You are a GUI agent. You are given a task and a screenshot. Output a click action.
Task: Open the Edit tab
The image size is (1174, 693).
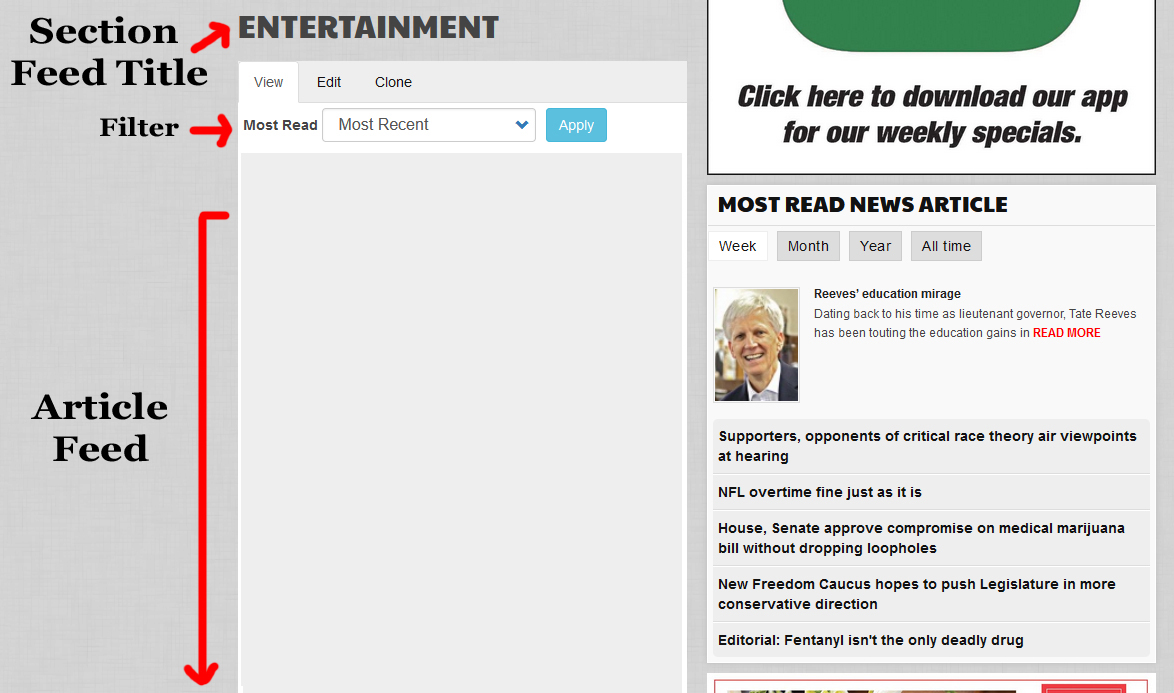coord(329,82)
